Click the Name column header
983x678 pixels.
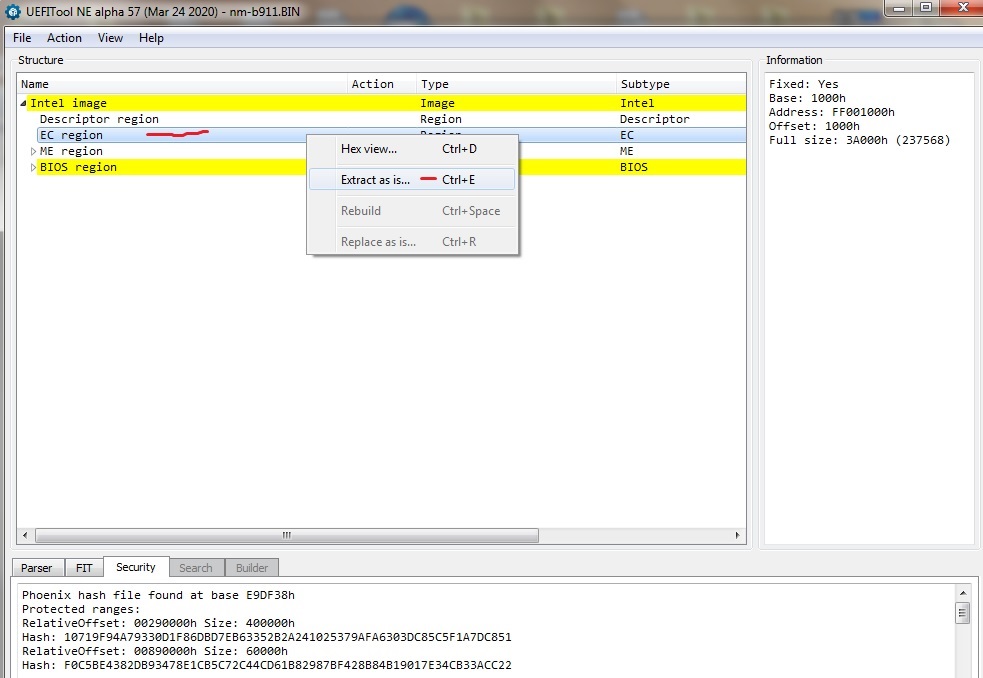tap(35, 84)
